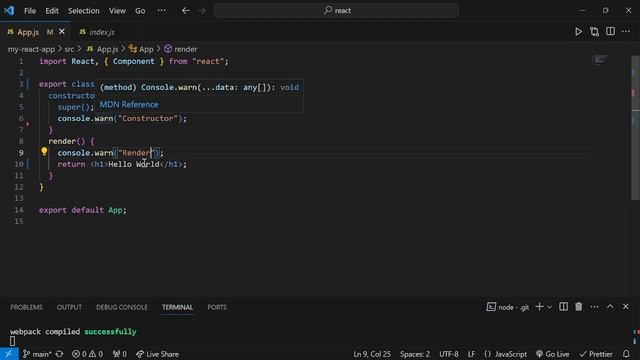Image resolution: width=640 pixels, height=360 pixels.
Task: Click the forwarded ports indicator showing 0
Action: coord(120,354)
